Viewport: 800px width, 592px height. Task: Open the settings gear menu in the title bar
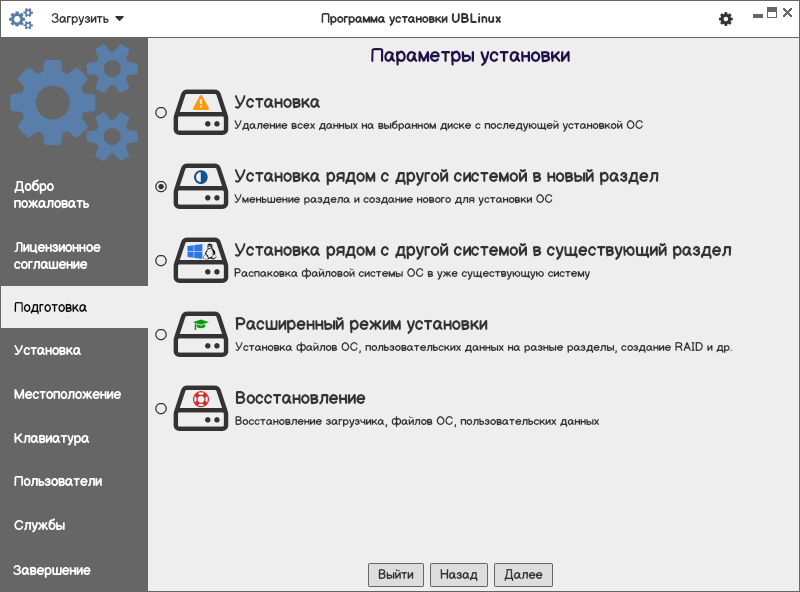pyautogui.click(x=726, y=19)
